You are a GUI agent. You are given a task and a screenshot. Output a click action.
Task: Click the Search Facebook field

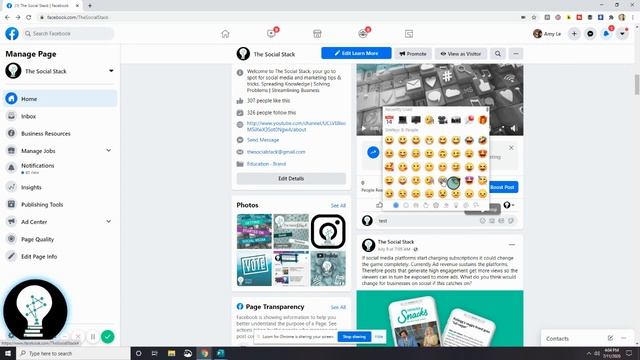(x=68, y=33)
